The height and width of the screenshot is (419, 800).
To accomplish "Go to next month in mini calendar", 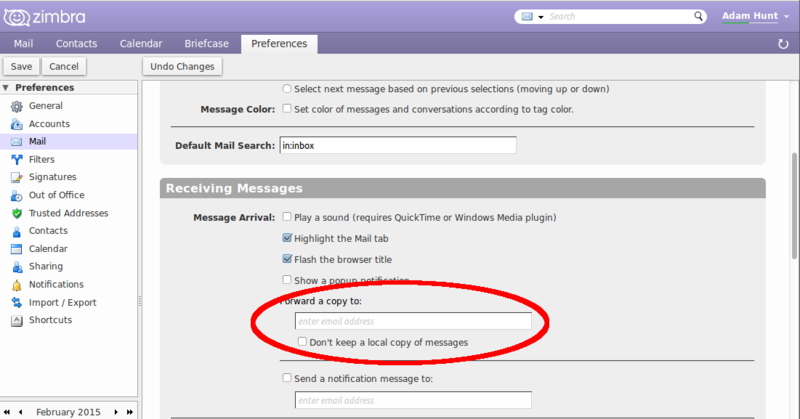I will click(x=116, y=412).
